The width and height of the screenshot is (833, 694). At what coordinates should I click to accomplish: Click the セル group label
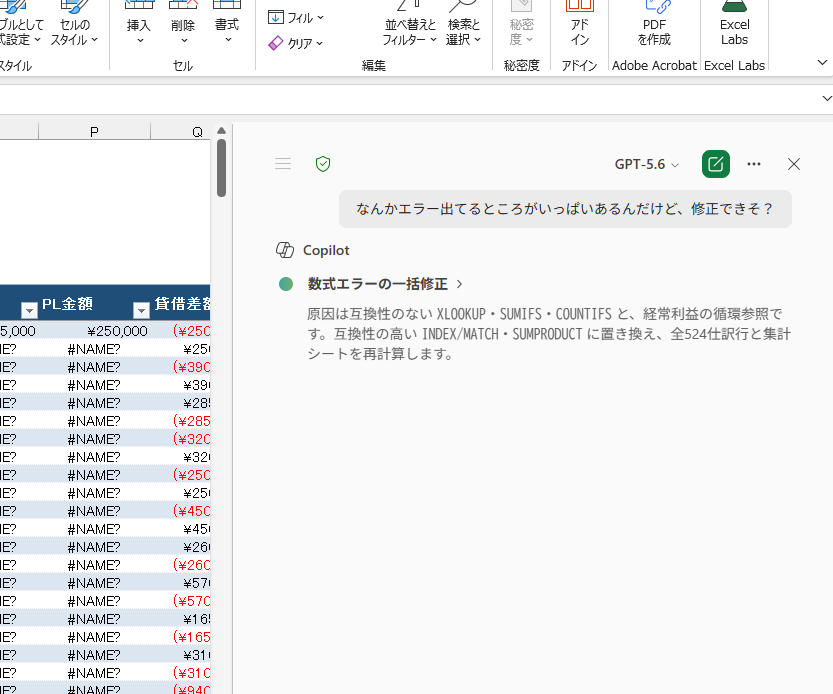183,65
